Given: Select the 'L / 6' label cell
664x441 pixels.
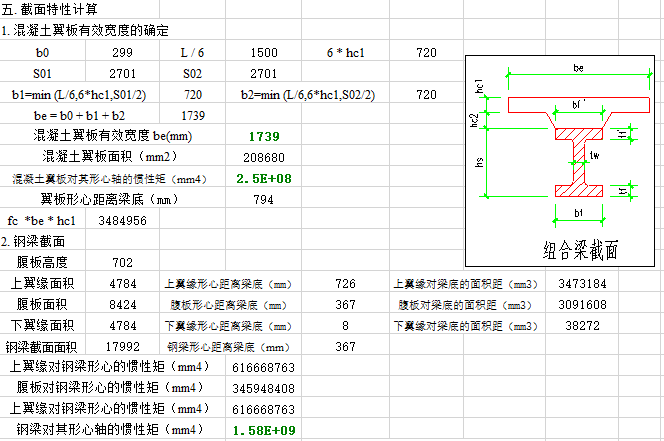Looking at the screenshot, I should (192, 53).
